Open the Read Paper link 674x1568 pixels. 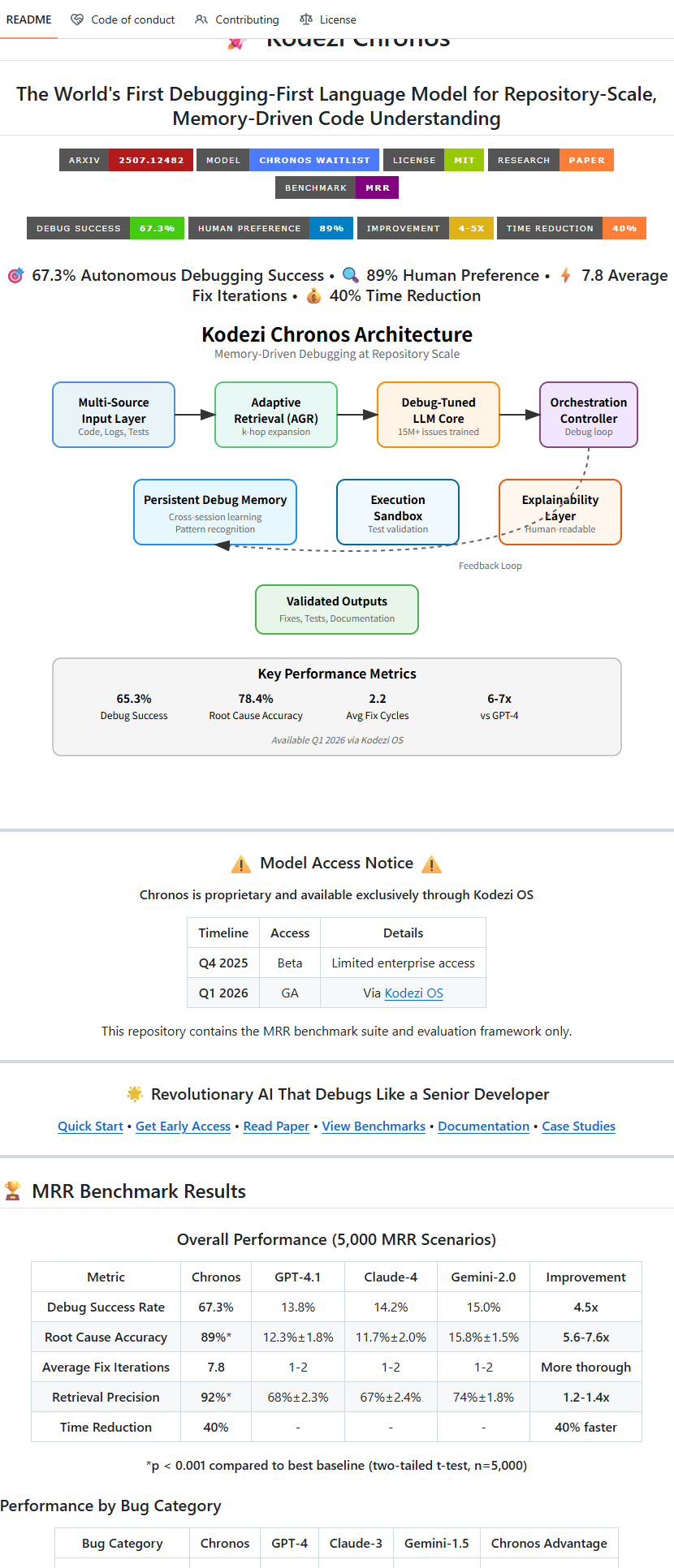pyautogui.click(x=276, y=1126)
